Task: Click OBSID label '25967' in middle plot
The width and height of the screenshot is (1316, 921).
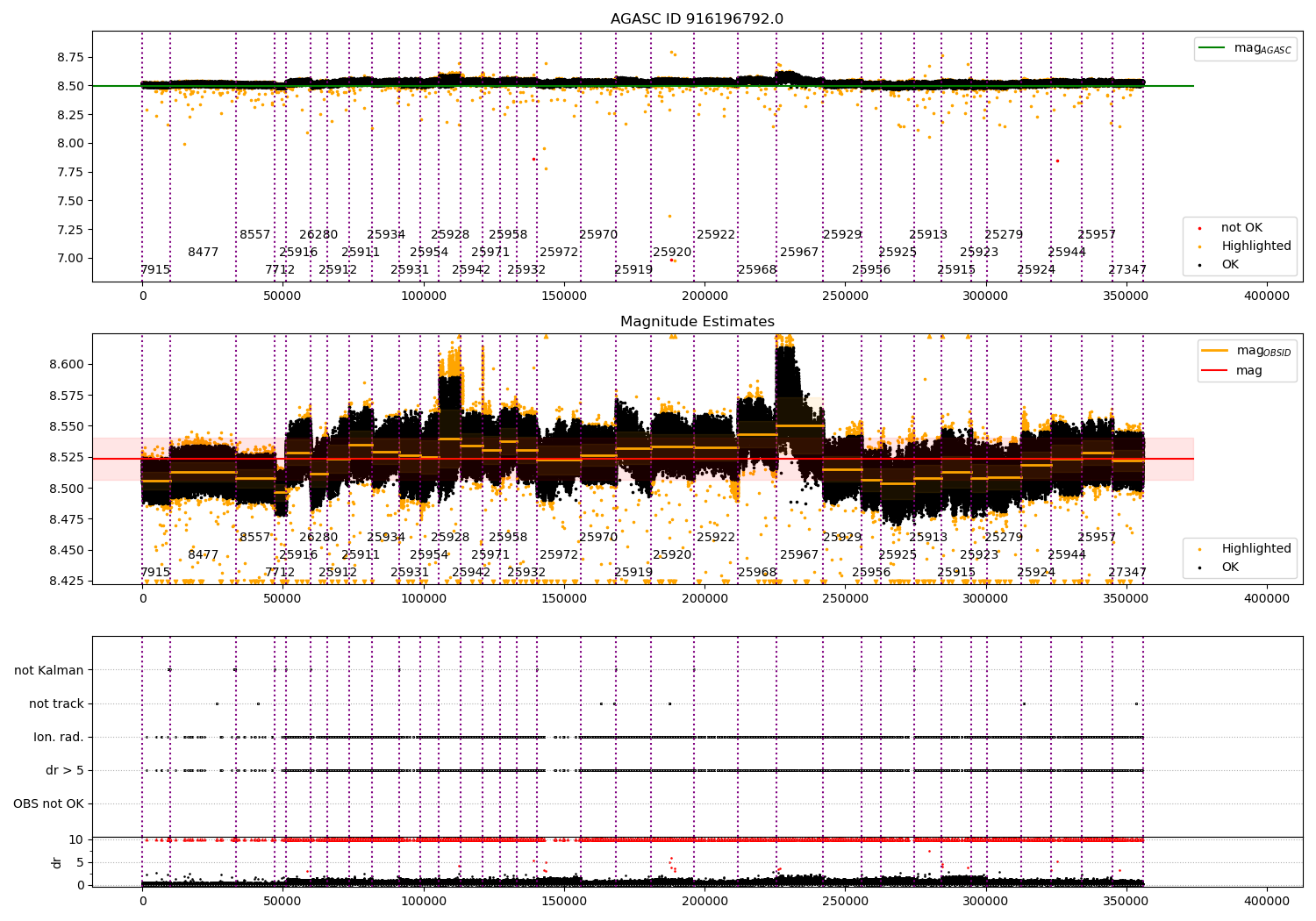Action: click(799, 554)
